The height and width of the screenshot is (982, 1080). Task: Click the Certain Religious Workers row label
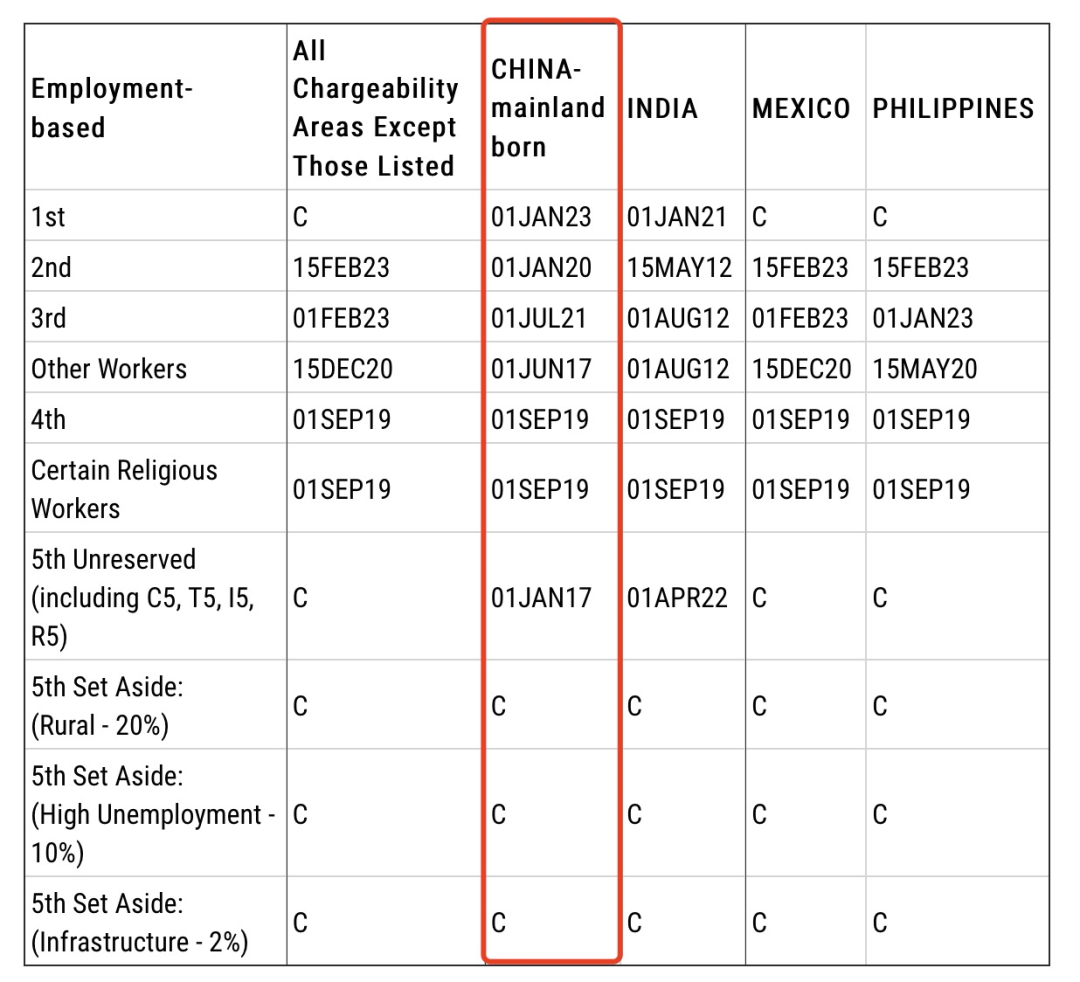pos(124,489)
